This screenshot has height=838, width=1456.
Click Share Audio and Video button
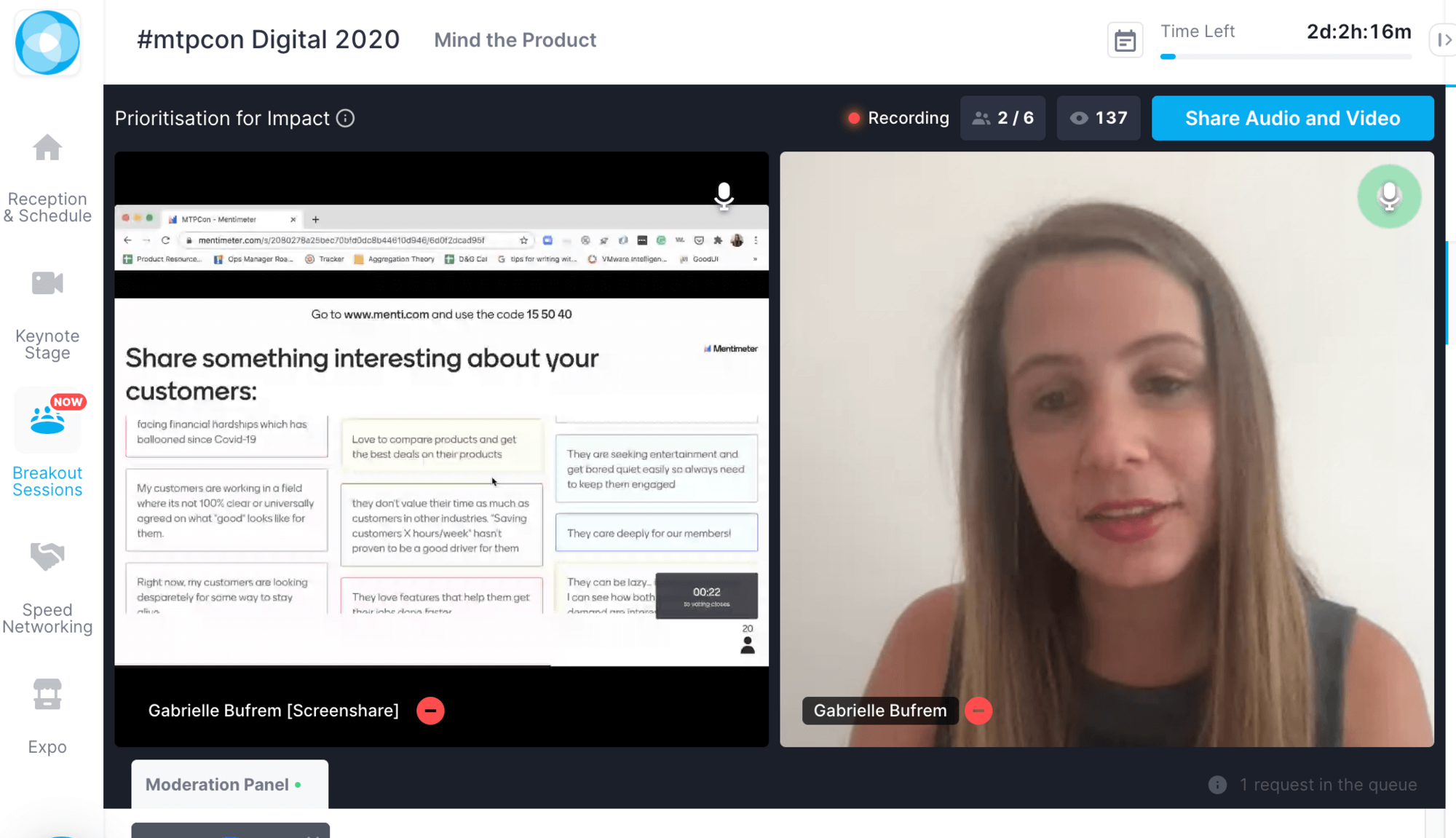click(x=1292, y=118)
